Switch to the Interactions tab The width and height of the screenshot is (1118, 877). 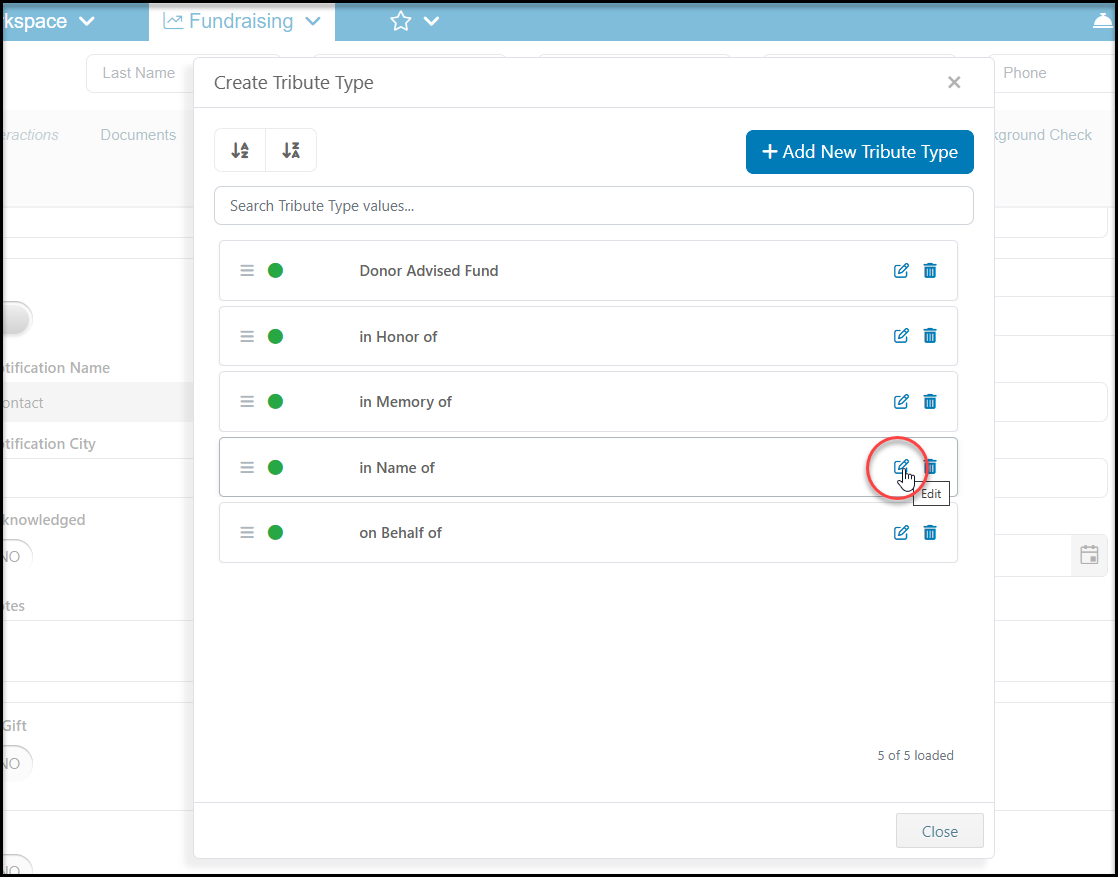[x=31, y=135]
